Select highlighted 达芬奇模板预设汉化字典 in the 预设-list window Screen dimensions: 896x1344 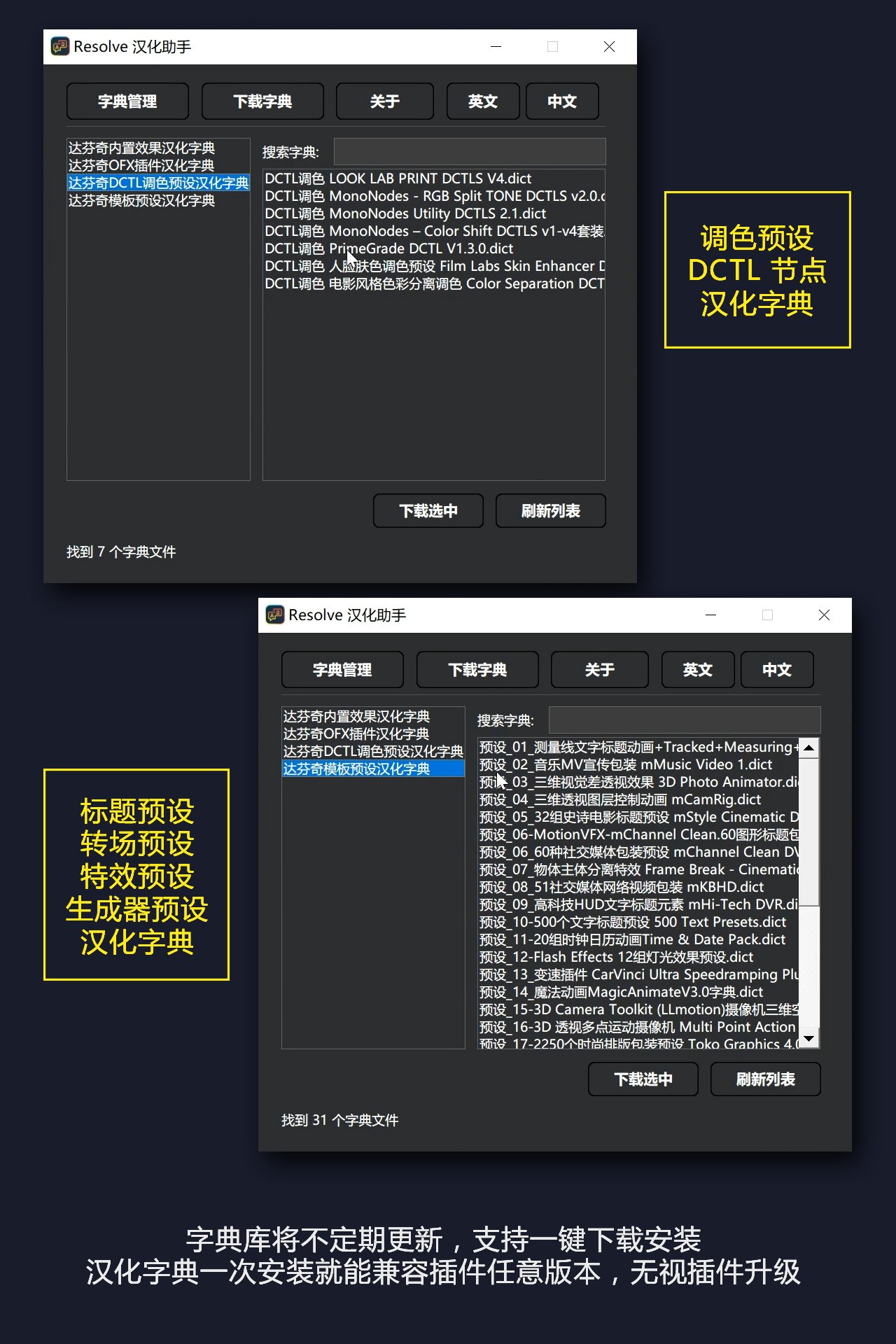coord(373,769)
